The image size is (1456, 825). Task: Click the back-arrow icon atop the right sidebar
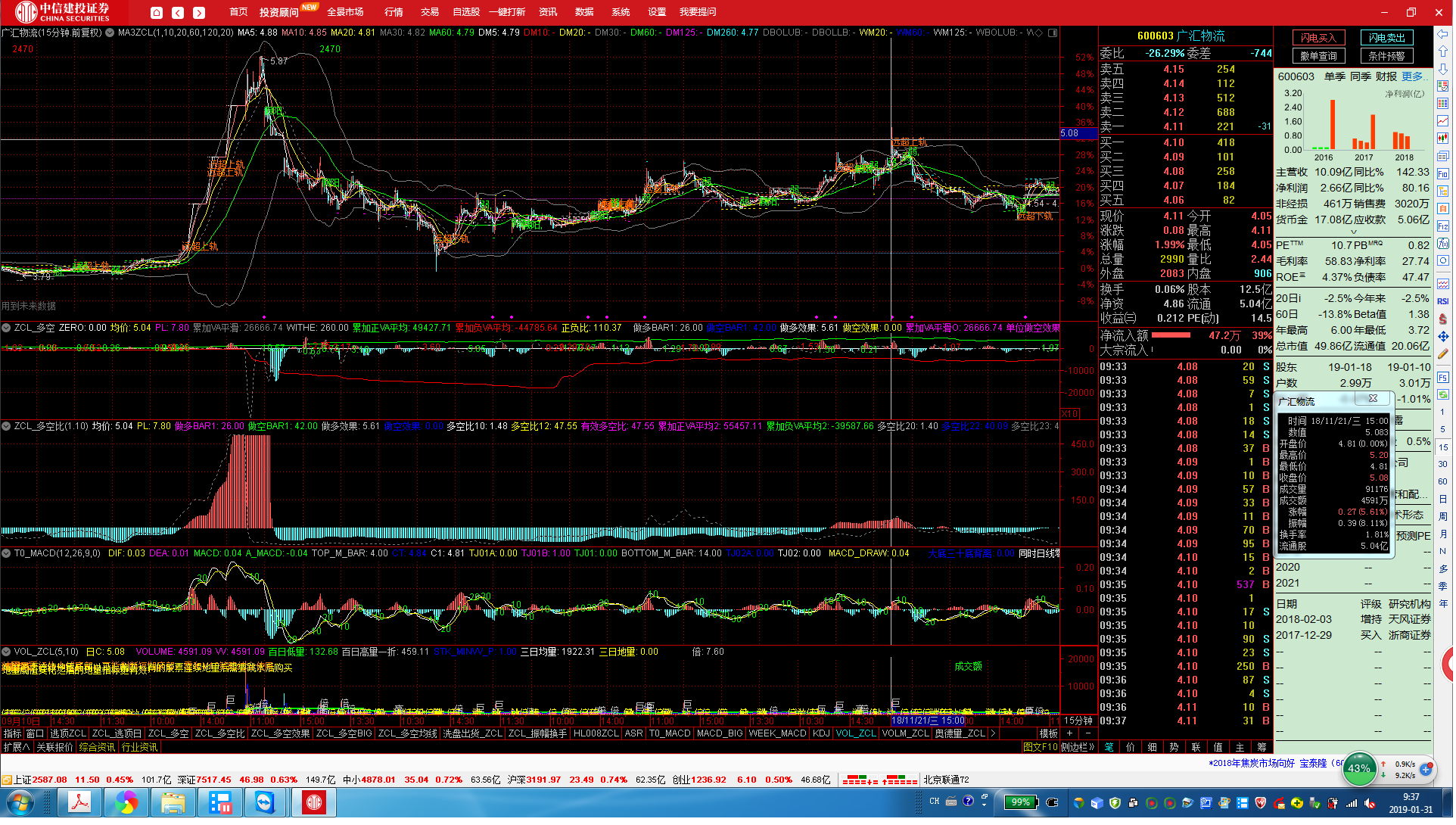pyautogui.click(x=1443, y=34)
